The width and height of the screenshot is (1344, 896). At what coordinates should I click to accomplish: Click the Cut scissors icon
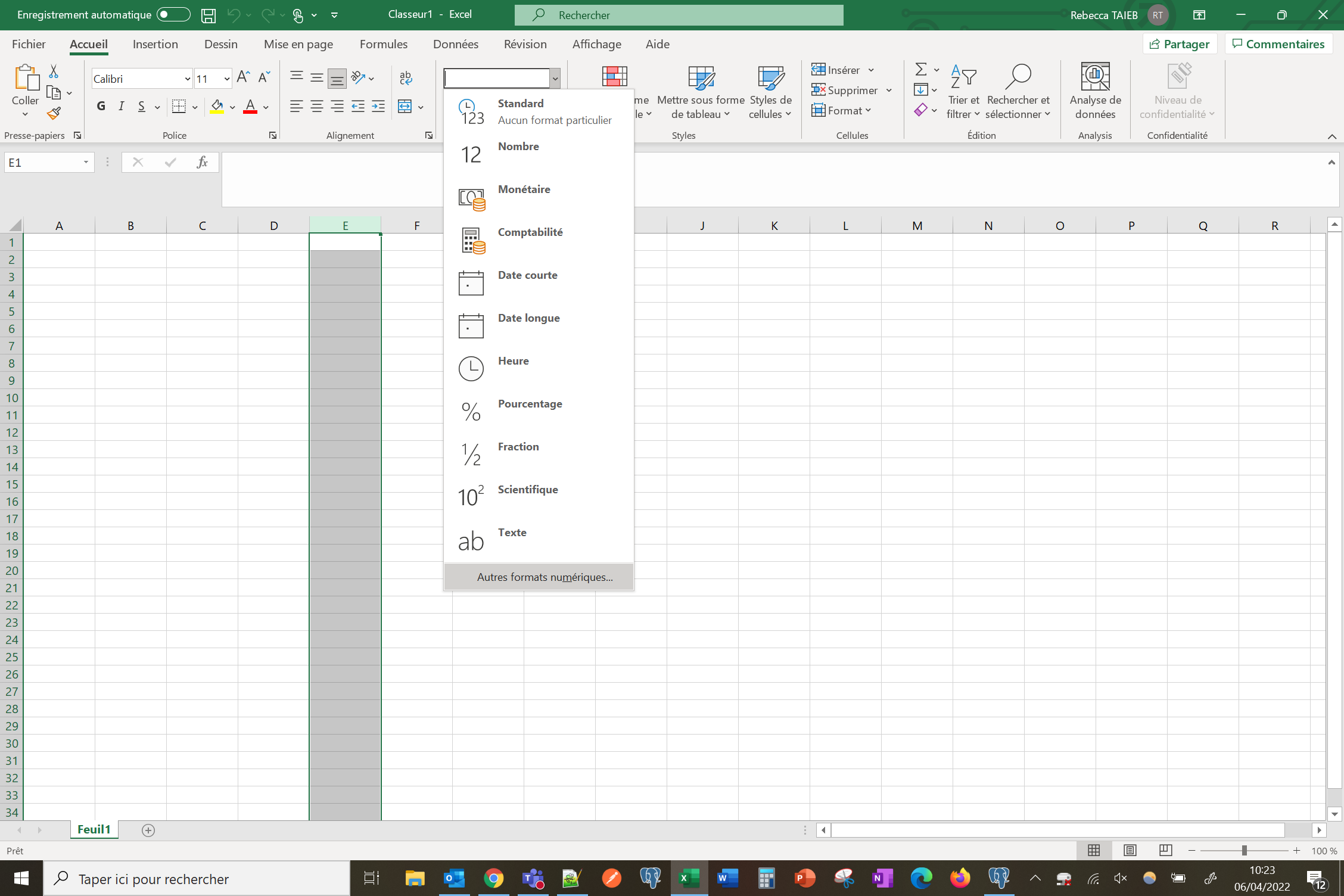54,71
